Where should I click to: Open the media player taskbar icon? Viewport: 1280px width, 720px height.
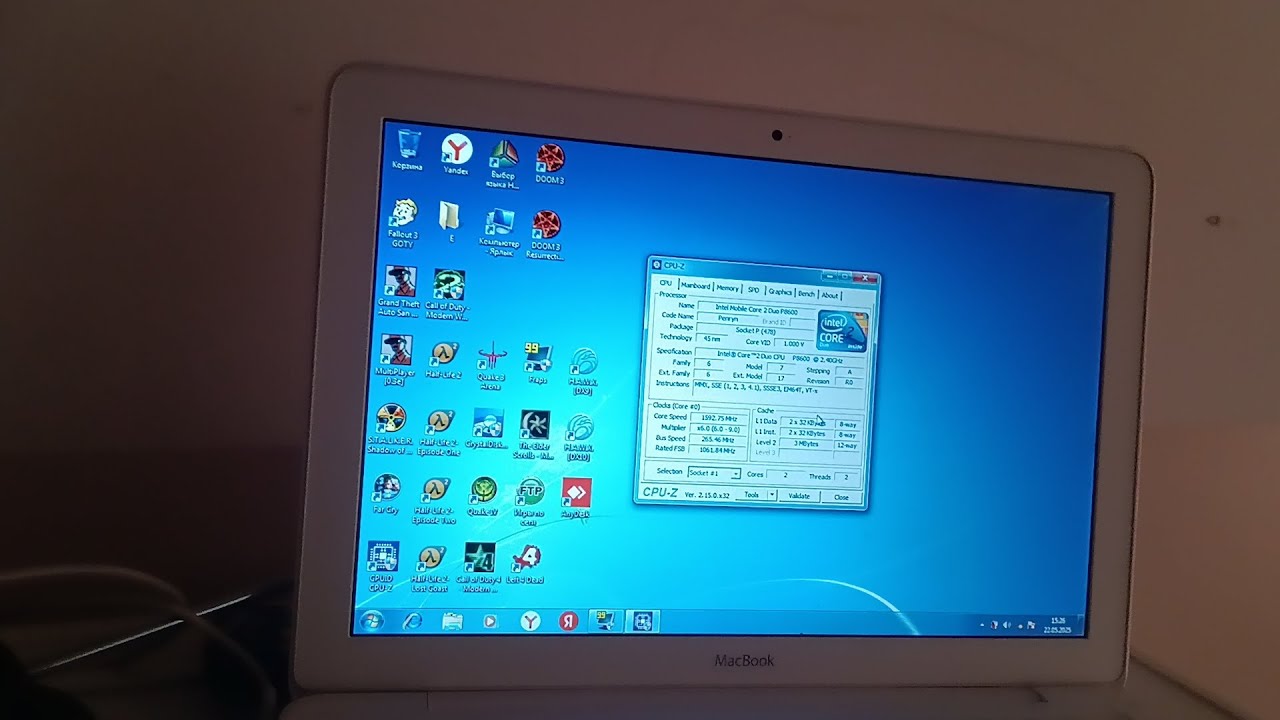tap(490, 621)
